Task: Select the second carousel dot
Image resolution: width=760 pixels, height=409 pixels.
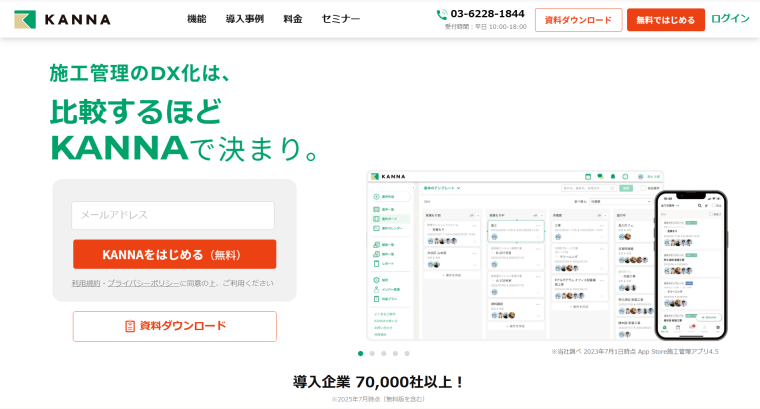Action: tap(372, 353)
